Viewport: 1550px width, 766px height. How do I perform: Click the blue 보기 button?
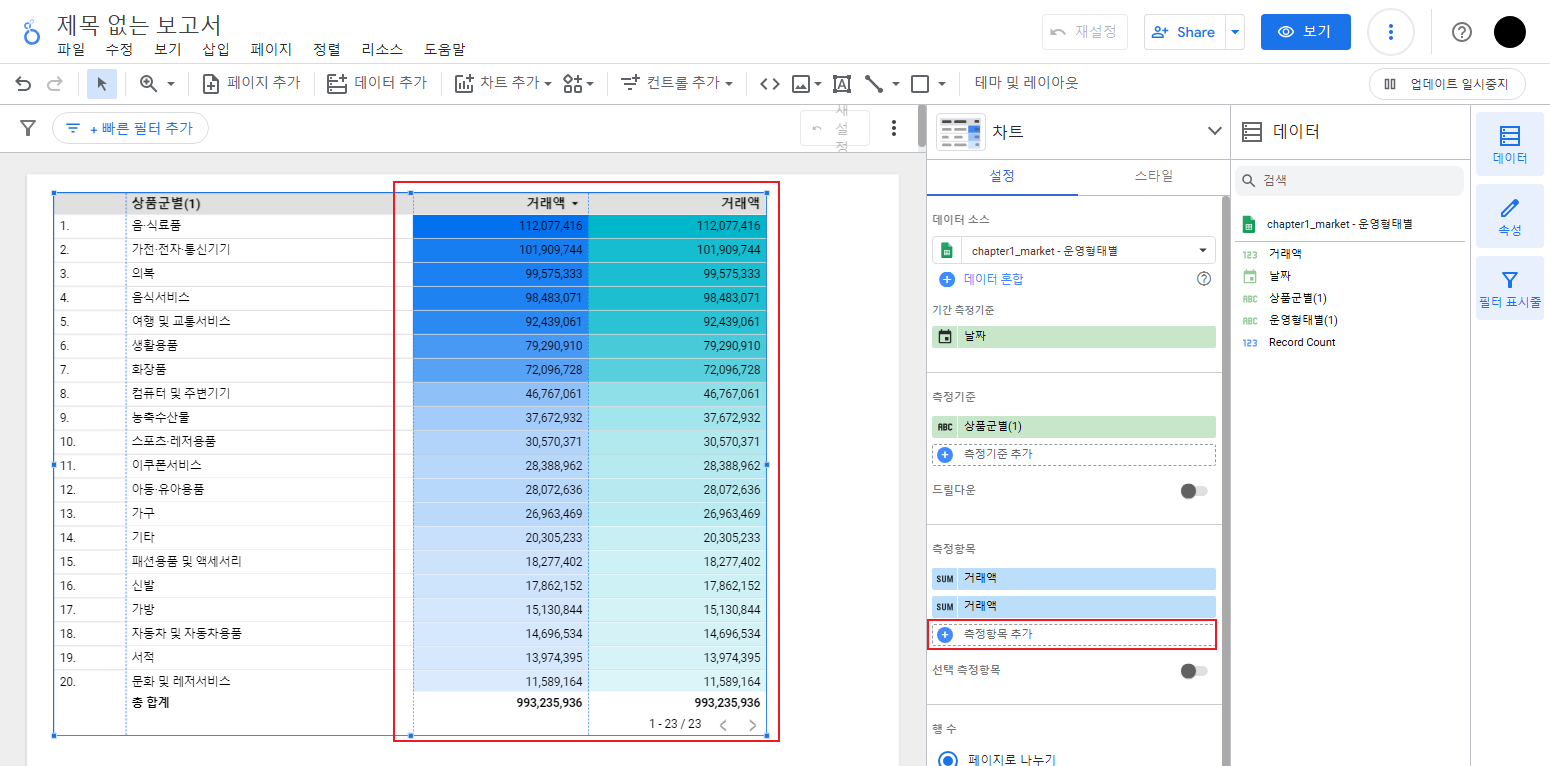coord(1305,32)
